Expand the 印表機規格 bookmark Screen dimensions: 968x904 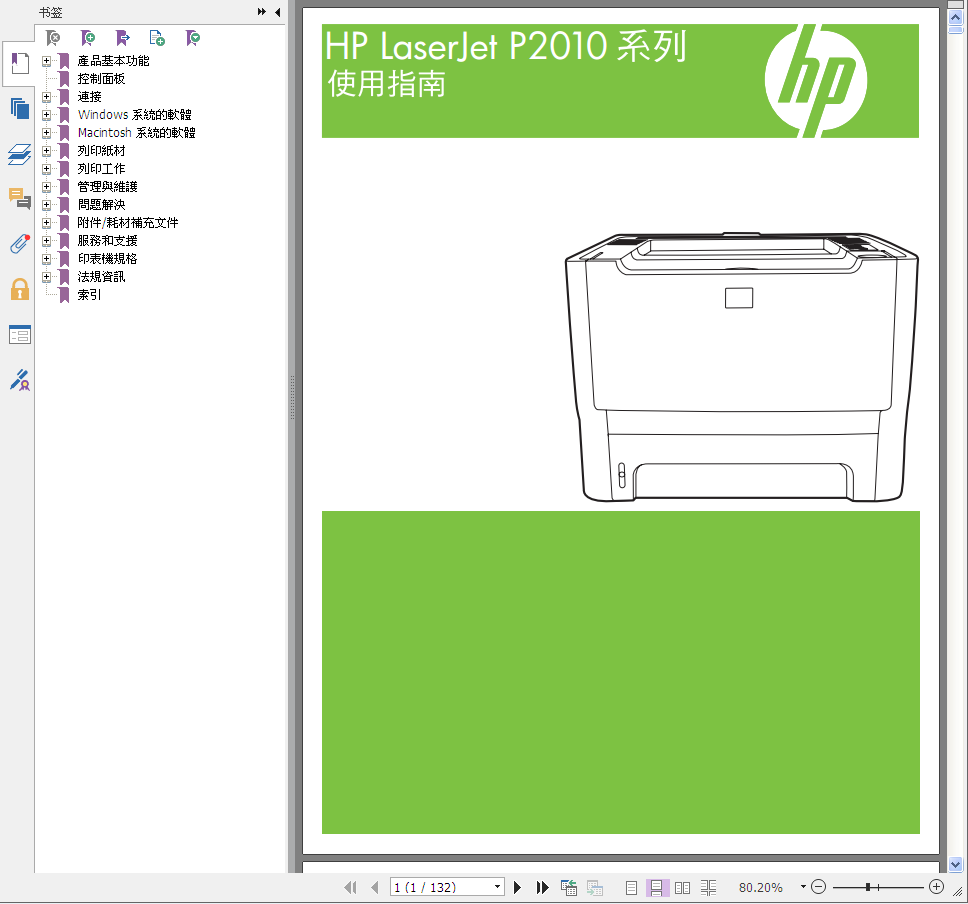[46, 259]
